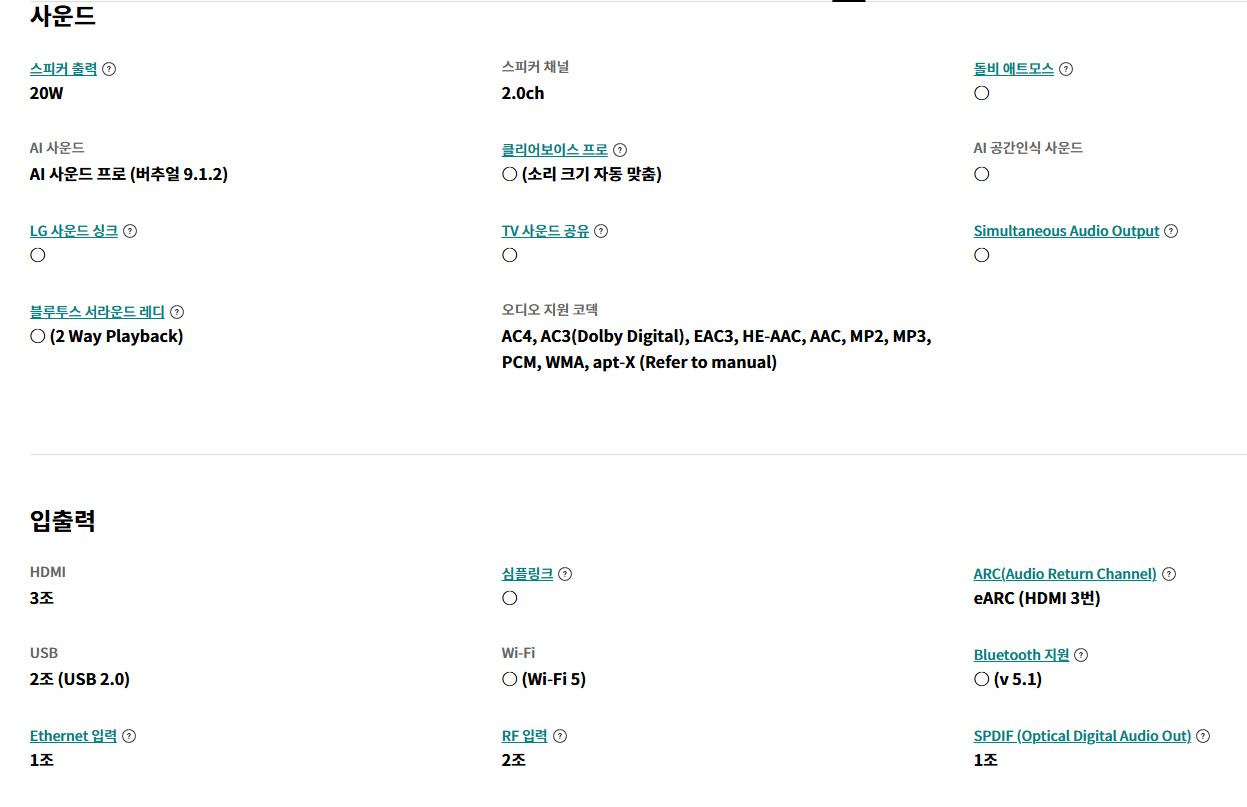
Task: Click help icon next to ARC(Audio Return Channel)
Action: click(x=1169, y=574)
